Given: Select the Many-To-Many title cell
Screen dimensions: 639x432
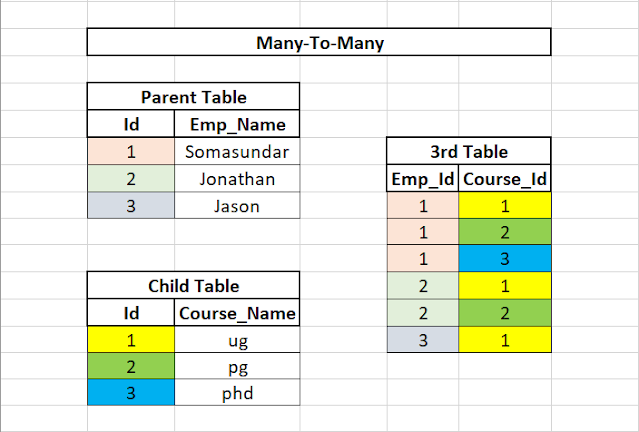Looking at the screenshot, I should [319, 42].
